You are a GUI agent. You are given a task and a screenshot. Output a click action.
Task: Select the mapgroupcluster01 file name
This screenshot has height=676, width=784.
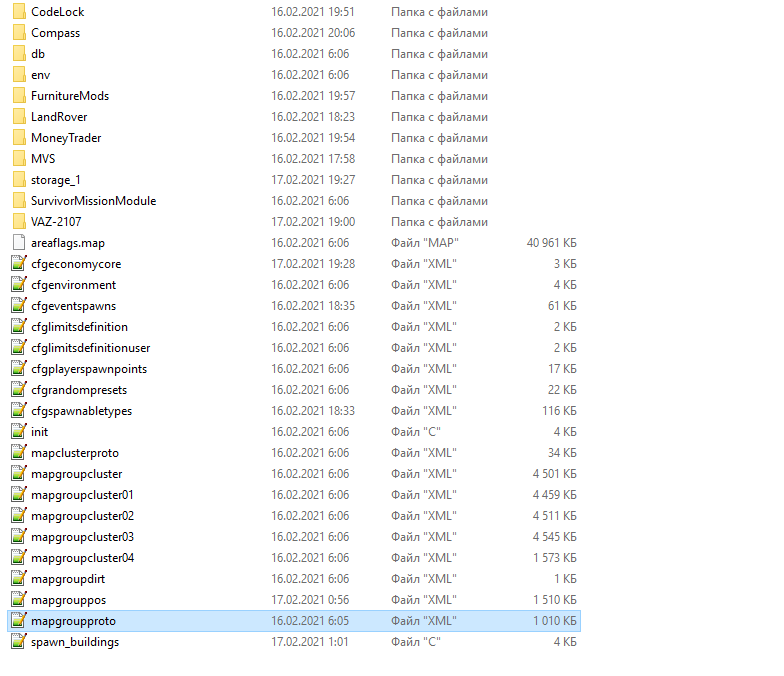[82, 495]
